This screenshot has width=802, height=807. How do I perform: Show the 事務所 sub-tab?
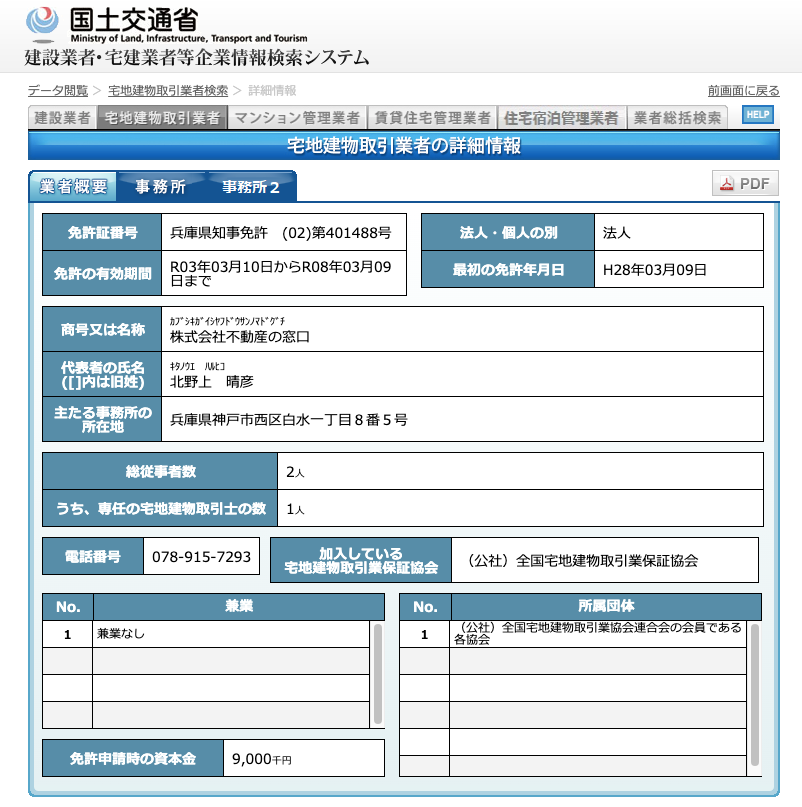pos(160,187)
